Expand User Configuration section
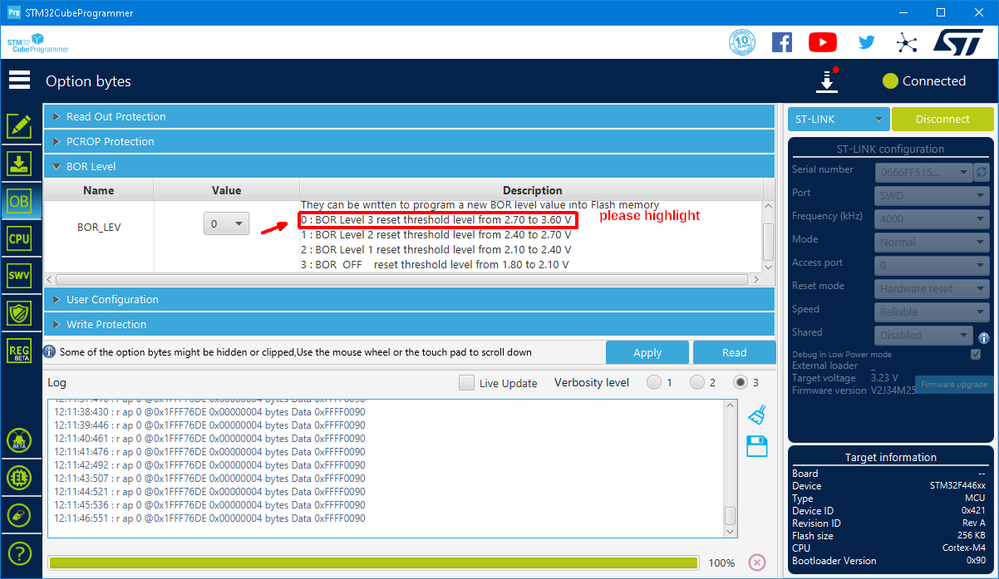This screenshot has height=579, width=999. click(x=409, y=299)
